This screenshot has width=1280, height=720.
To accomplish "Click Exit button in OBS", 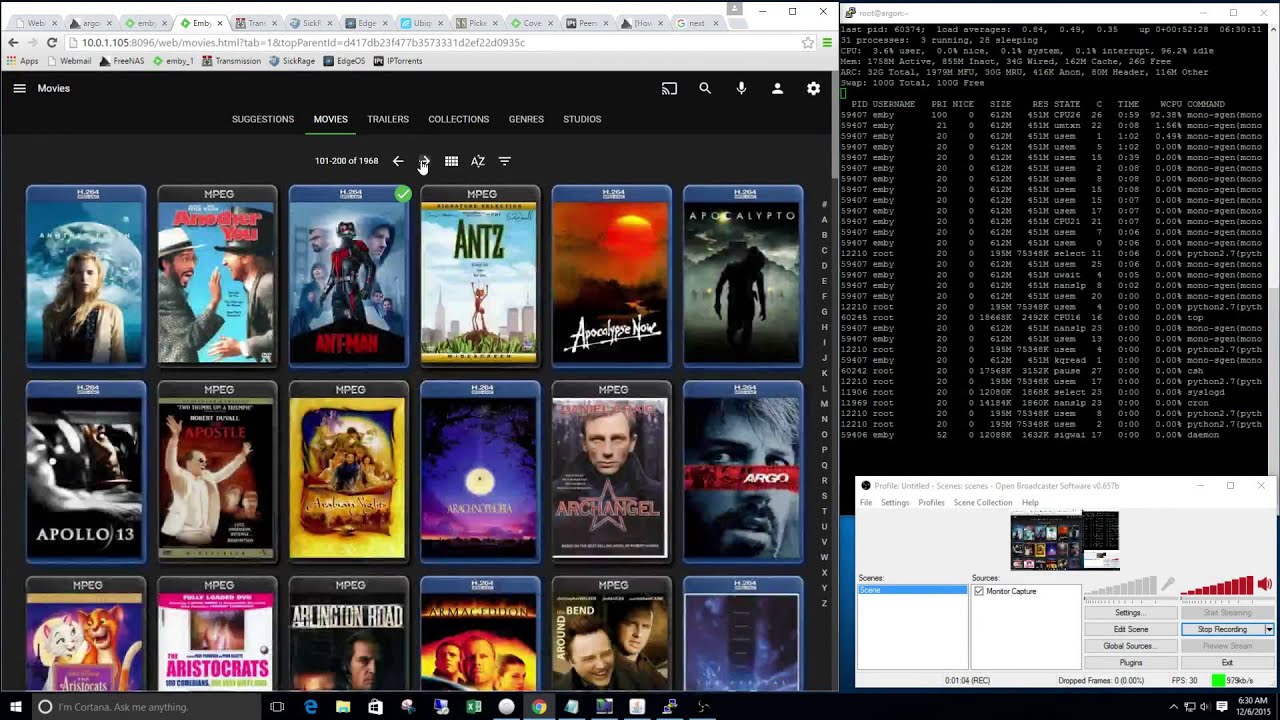I will (x=1227, y=662).
